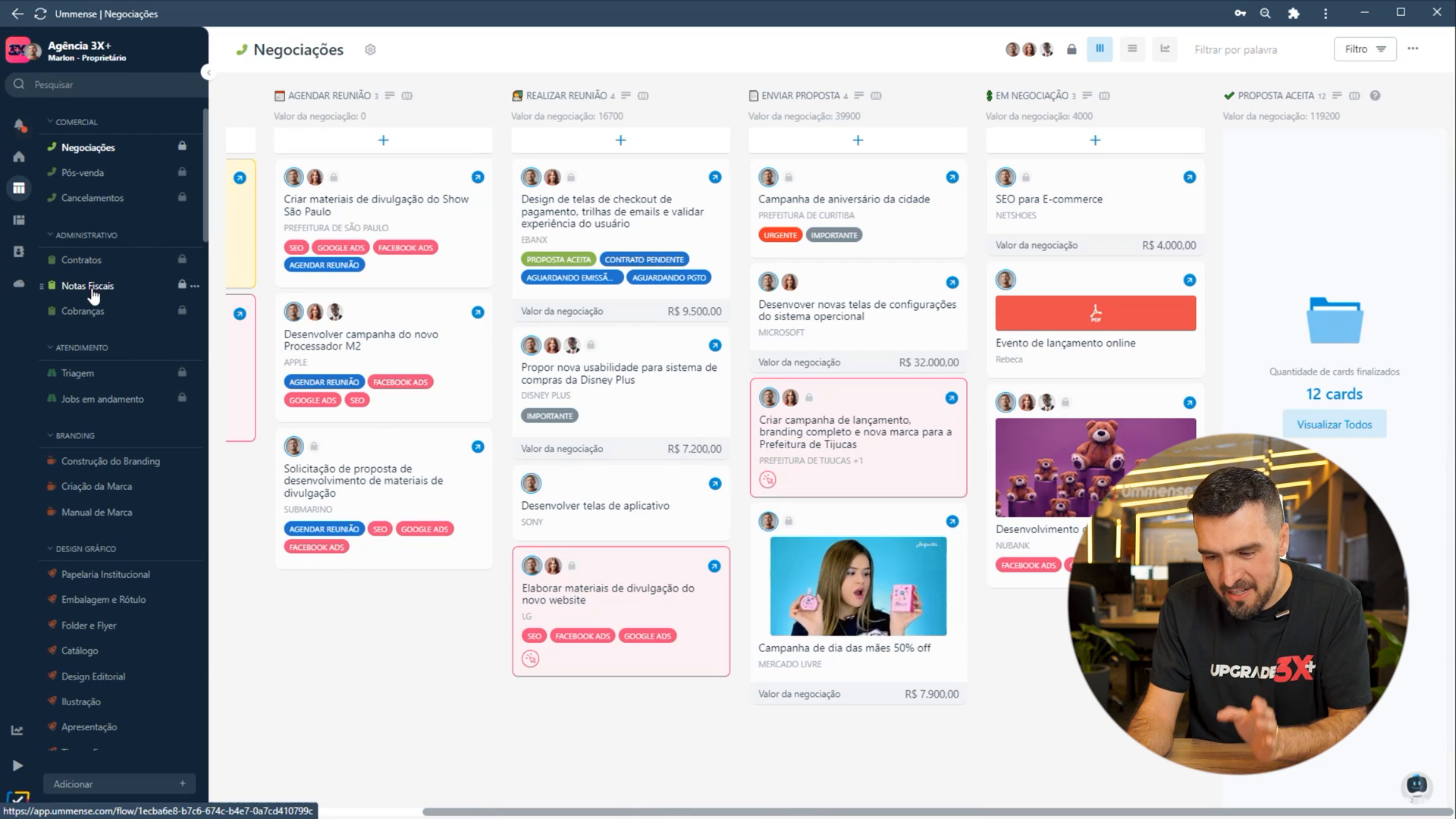1456x819 pixels.
Task: Collapse the DESIGN GRÁFICO section
Action: (x=81, y=548)
